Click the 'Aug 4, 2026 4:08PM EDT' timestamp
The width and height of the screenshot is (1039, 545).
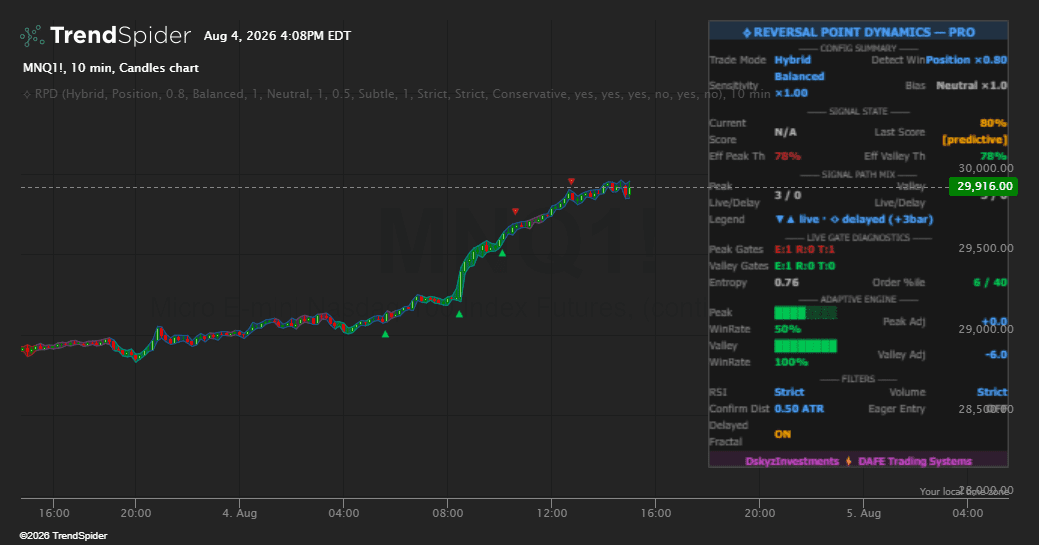coord(277,36)
